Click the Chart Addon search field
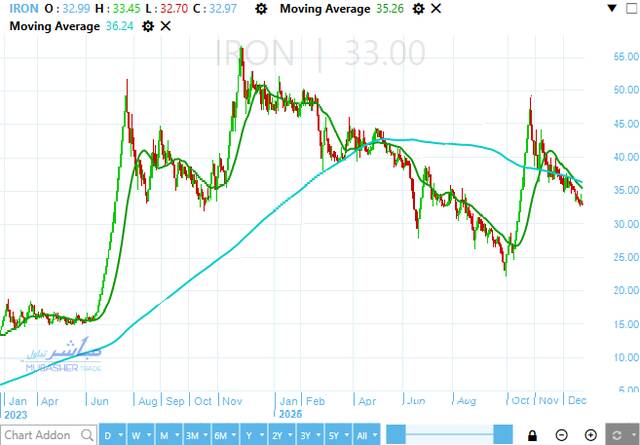This screenshot has width=640, height=445. [38, 435]
